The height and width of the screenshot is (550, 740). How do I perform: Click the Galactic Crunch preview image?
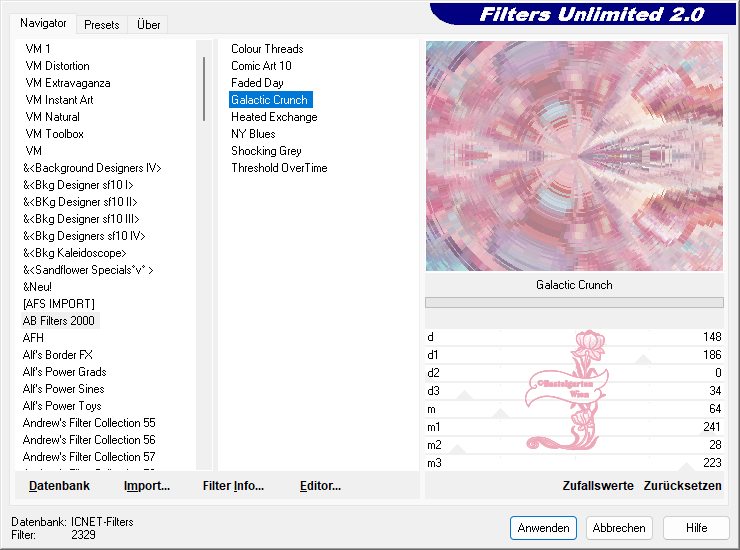click(x=574, y=156)
